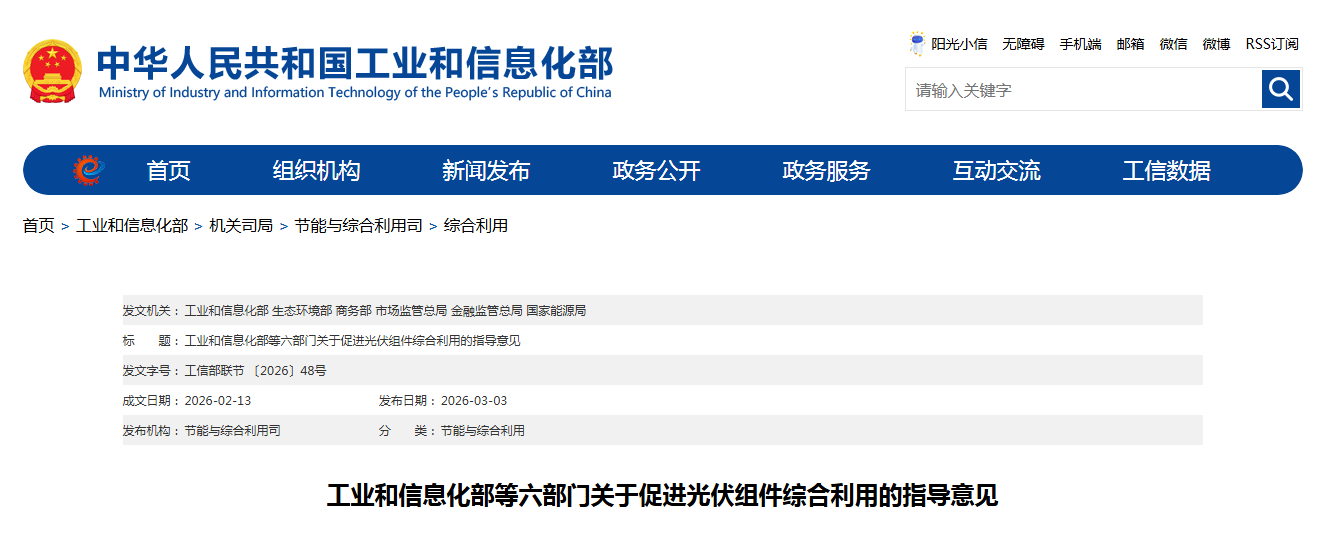Go to 节能与综合利用司 breadcrumb link
The width and height of the screenshot is (1335, 547).
[358, 226]
